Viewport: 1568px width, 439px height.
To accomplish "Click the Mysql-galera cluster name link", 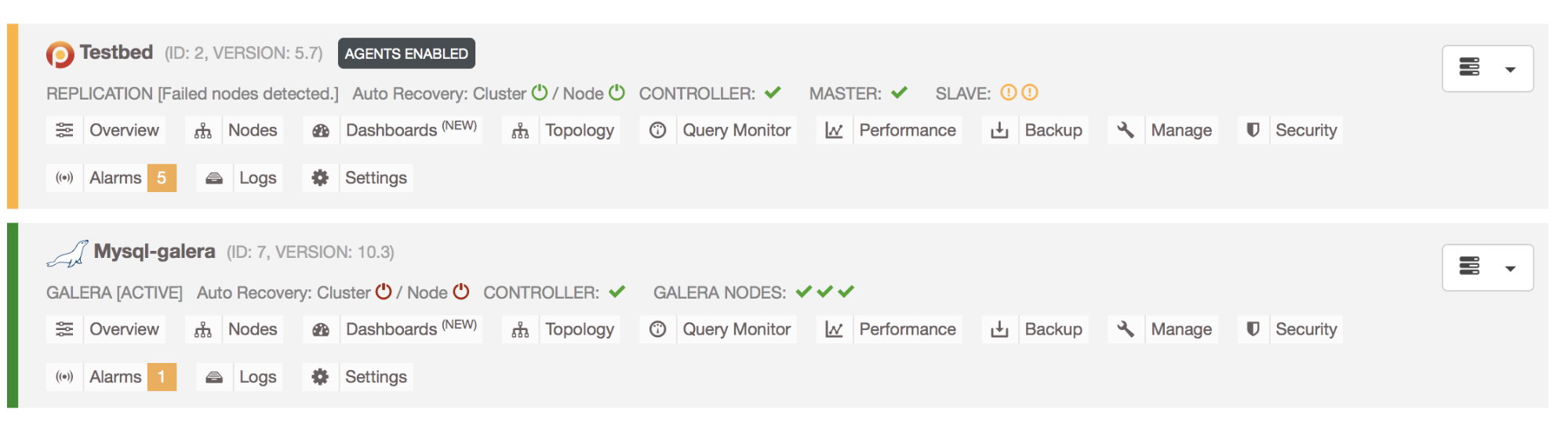I will (x=155, y=252).
